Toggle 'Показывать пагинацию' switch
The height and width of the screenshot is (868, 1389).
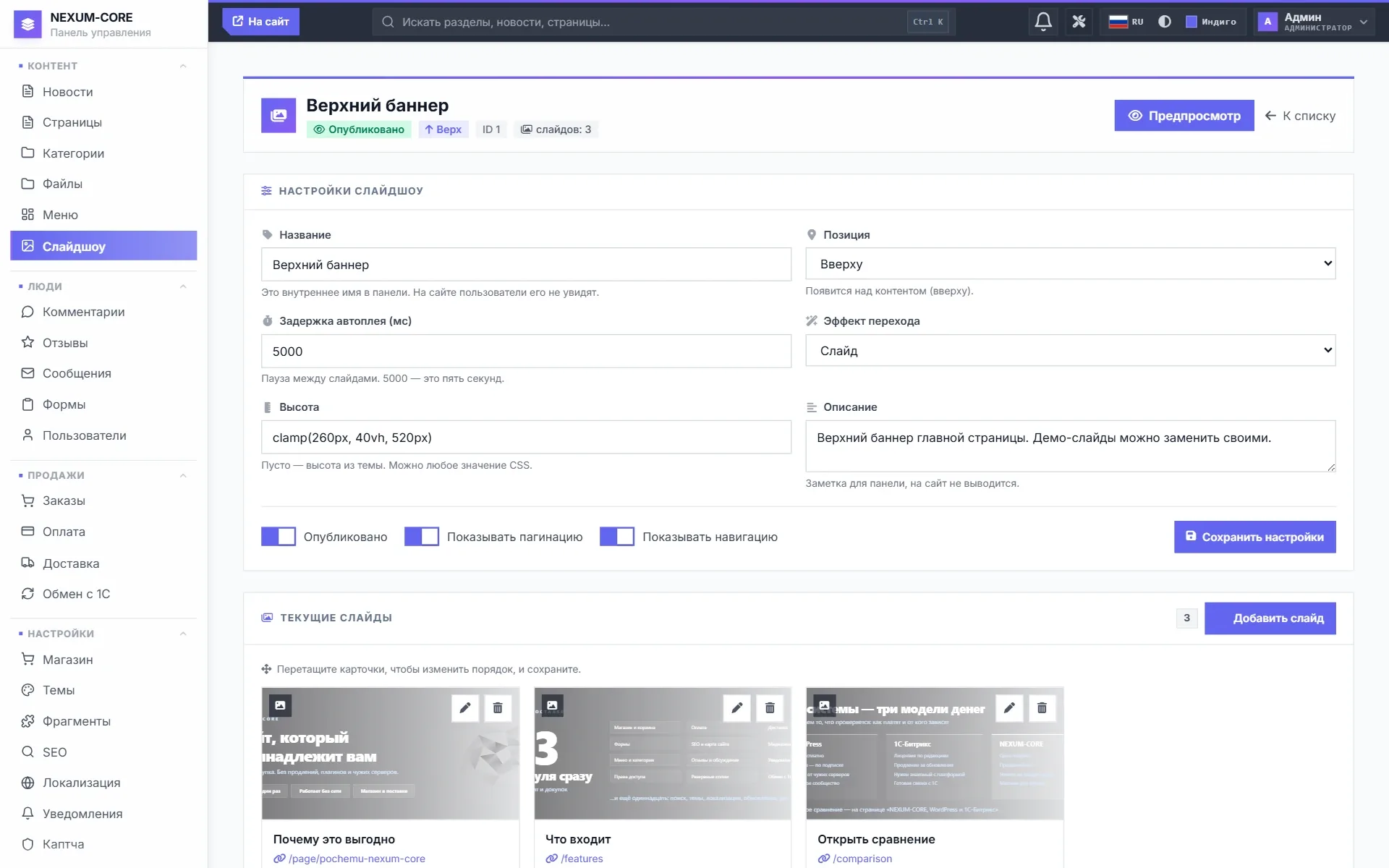[422, 536]
